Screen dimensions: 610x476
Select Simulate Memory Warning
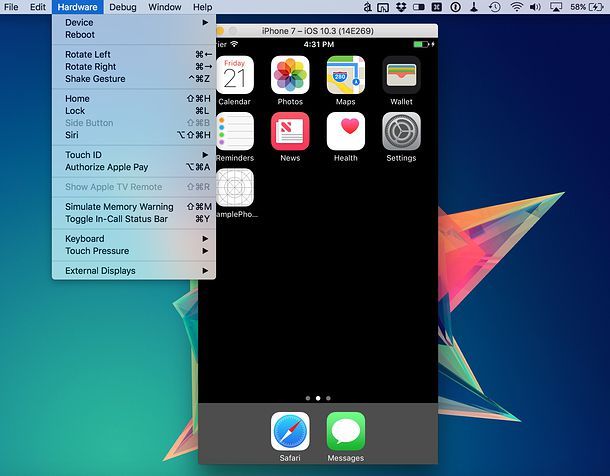pos(134,206)
